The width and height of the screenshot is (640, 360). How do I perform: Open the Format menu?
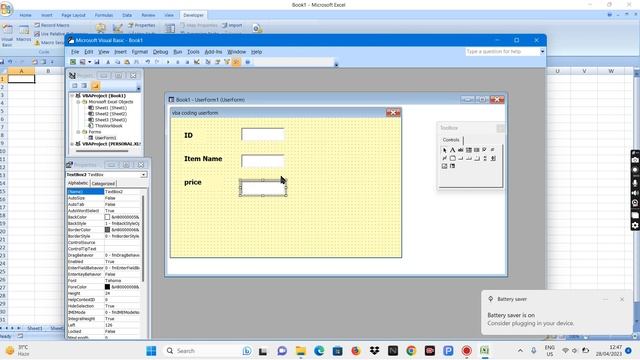[x=140, y=52]
